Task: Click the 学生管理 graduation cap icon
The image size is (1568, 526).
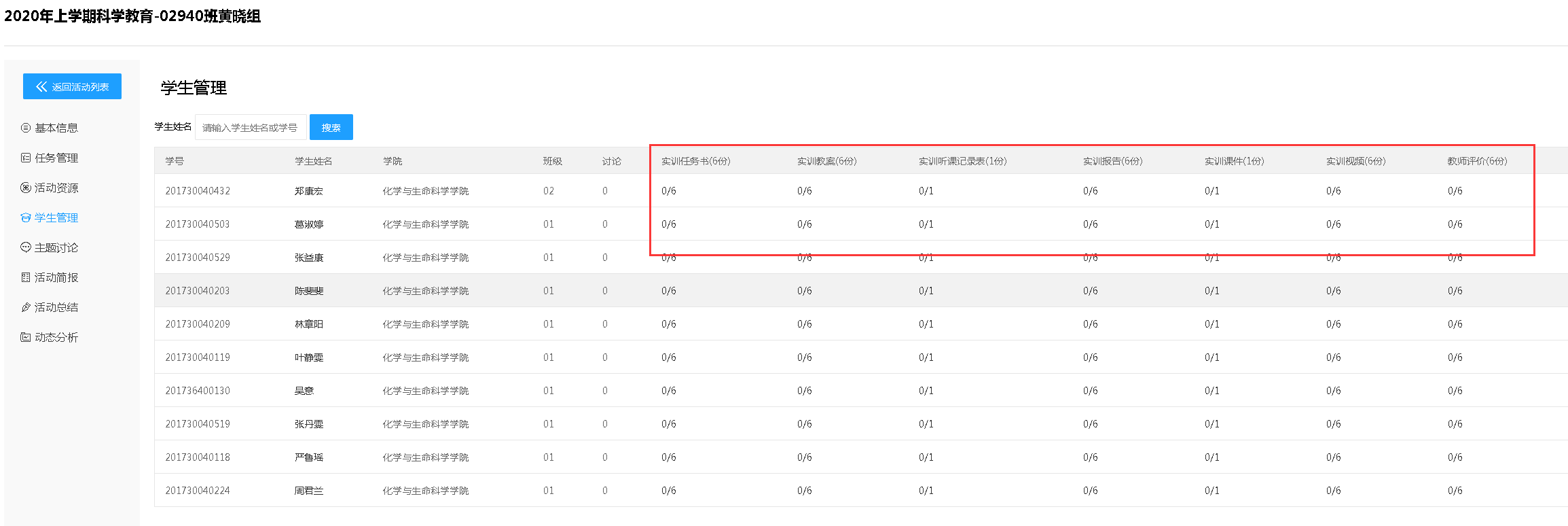Action: tap(26, 217)
